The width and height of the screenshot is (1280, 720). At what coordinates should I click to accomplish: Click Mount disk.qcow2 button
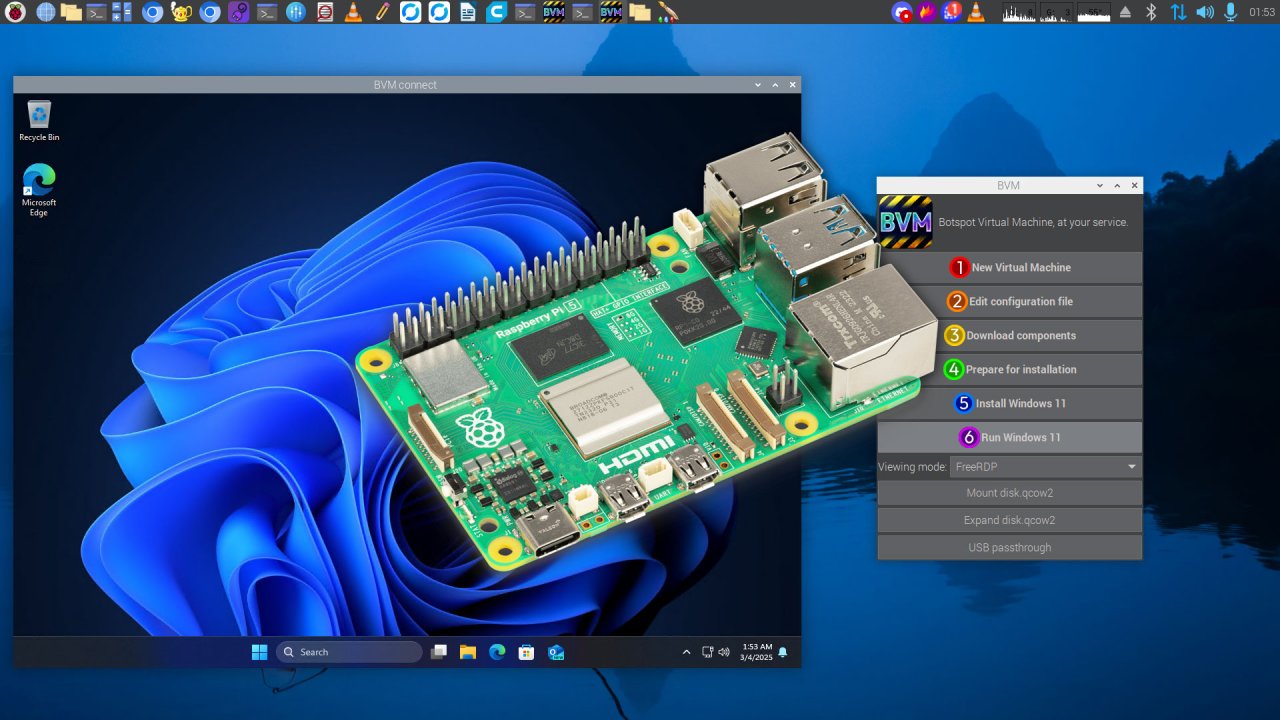tap(1010, 493)
